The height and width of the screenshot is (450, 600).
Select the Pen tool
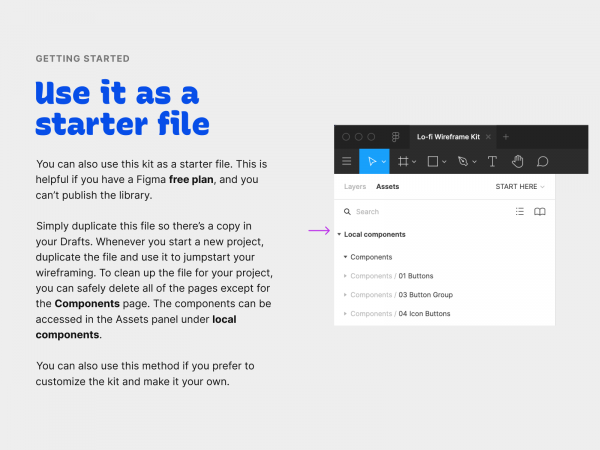click(462, 161)
